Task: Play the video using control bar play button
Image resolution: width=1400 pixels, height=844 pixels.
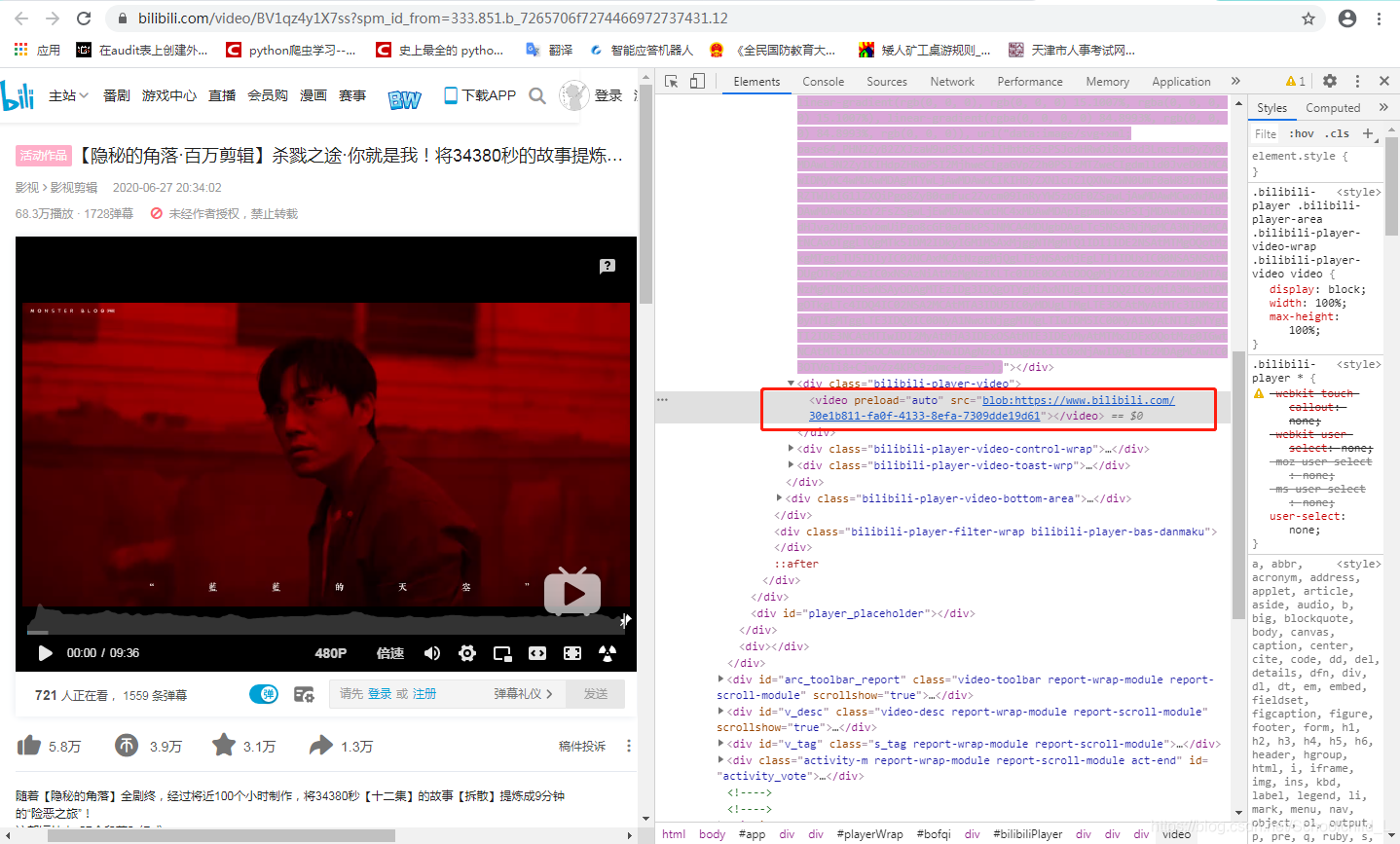Action: click(x=45, y=653)
